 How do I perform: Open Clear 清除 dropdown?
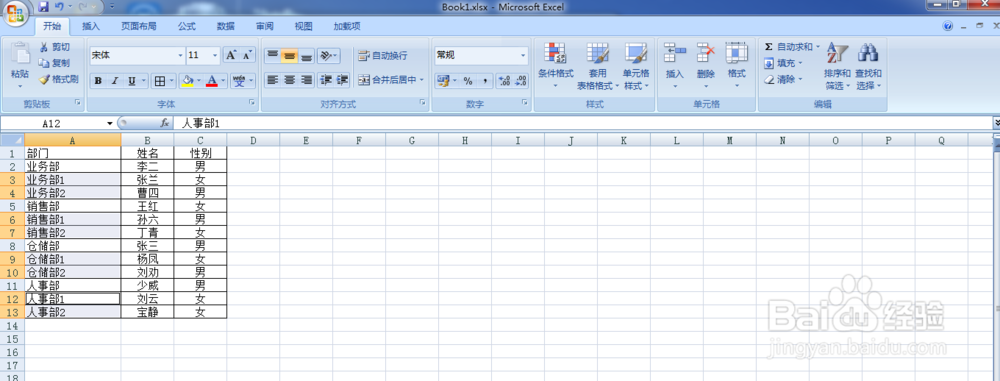pyautogui.click(x=784, y=80)
